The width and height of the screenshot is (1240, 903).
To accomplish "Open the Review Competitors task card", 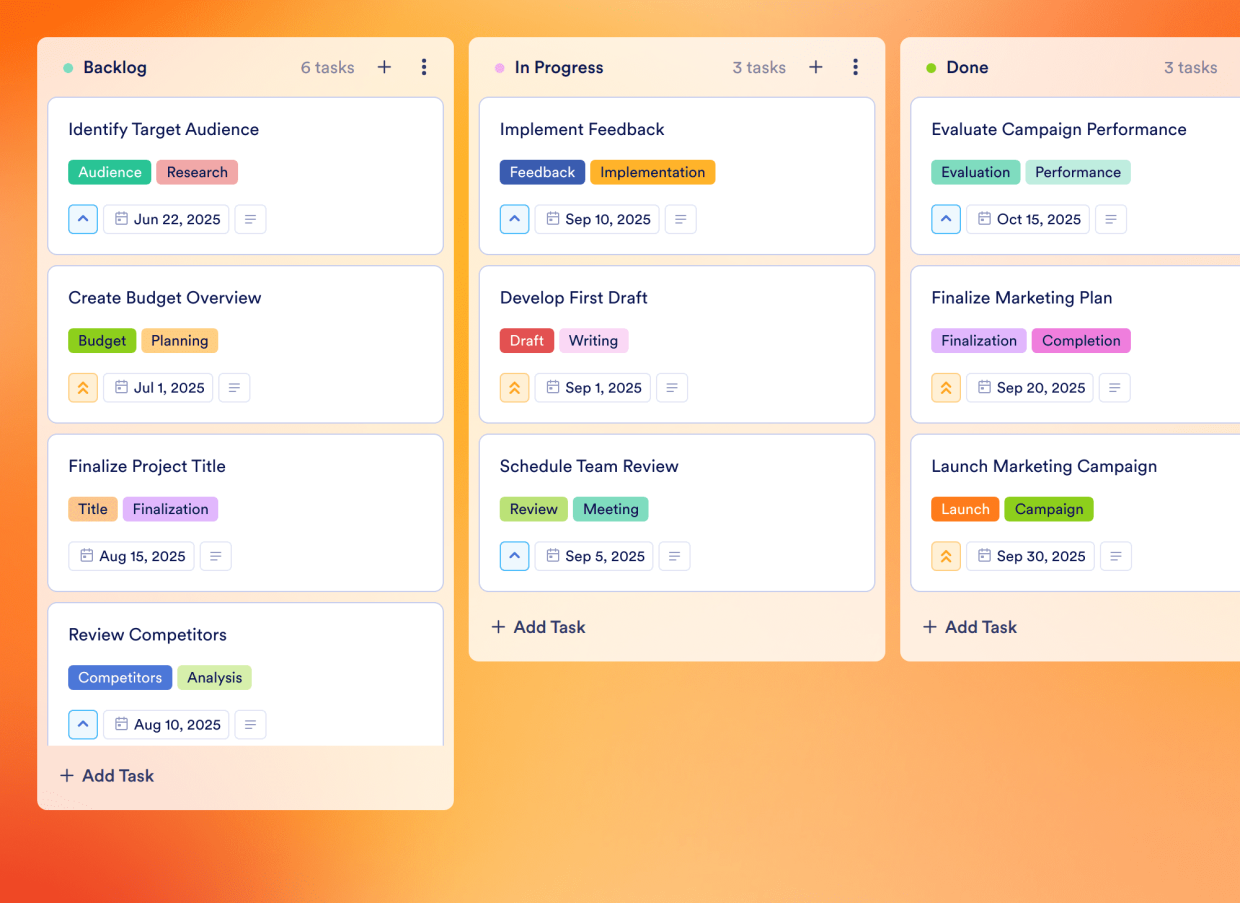I will click(x=245, y=674).
